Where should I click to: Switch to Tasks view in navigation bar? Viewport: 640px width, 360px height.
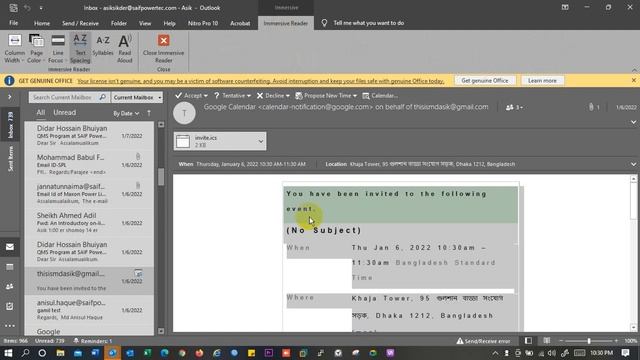[x=10, y=306]
